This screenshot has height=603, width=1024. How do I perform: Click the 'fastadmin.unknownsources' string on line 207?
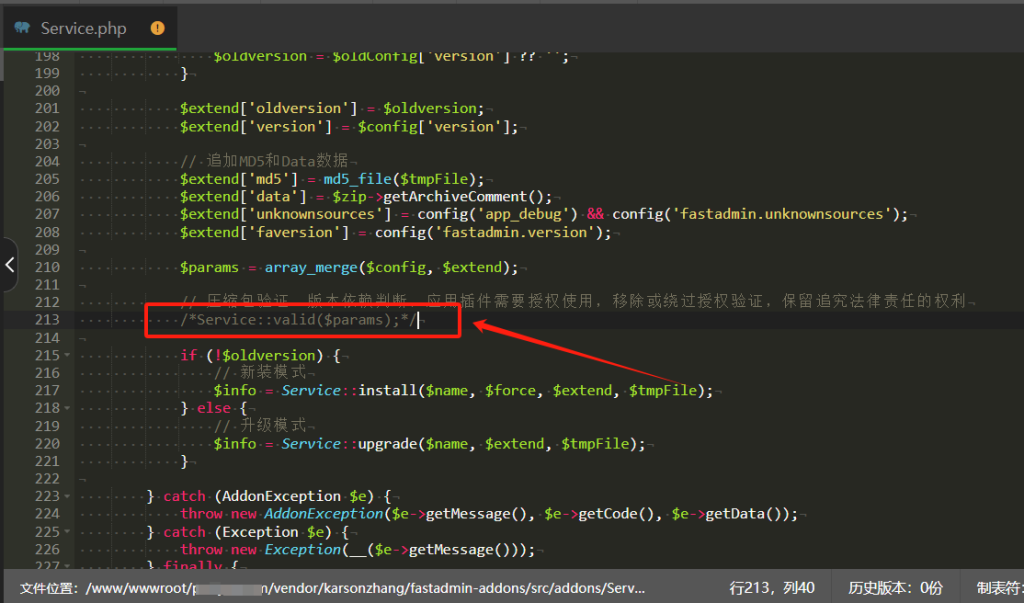click(x=782, y=214)
